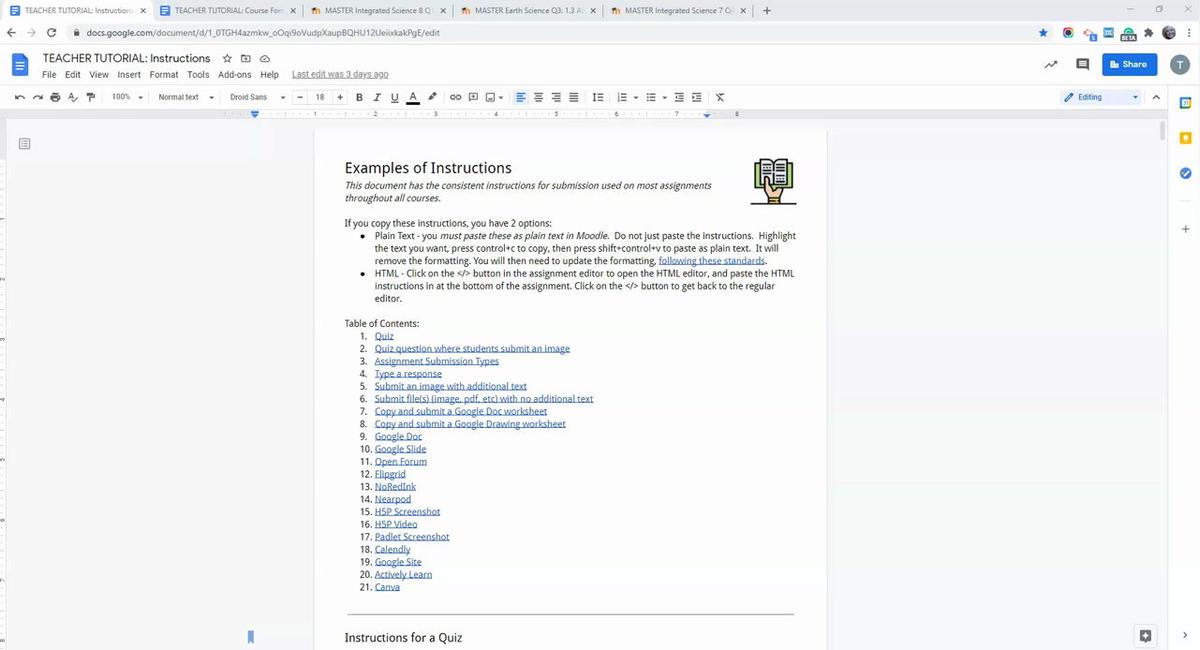
Task: Apply numbered list
Action: (x=621, y=97)
